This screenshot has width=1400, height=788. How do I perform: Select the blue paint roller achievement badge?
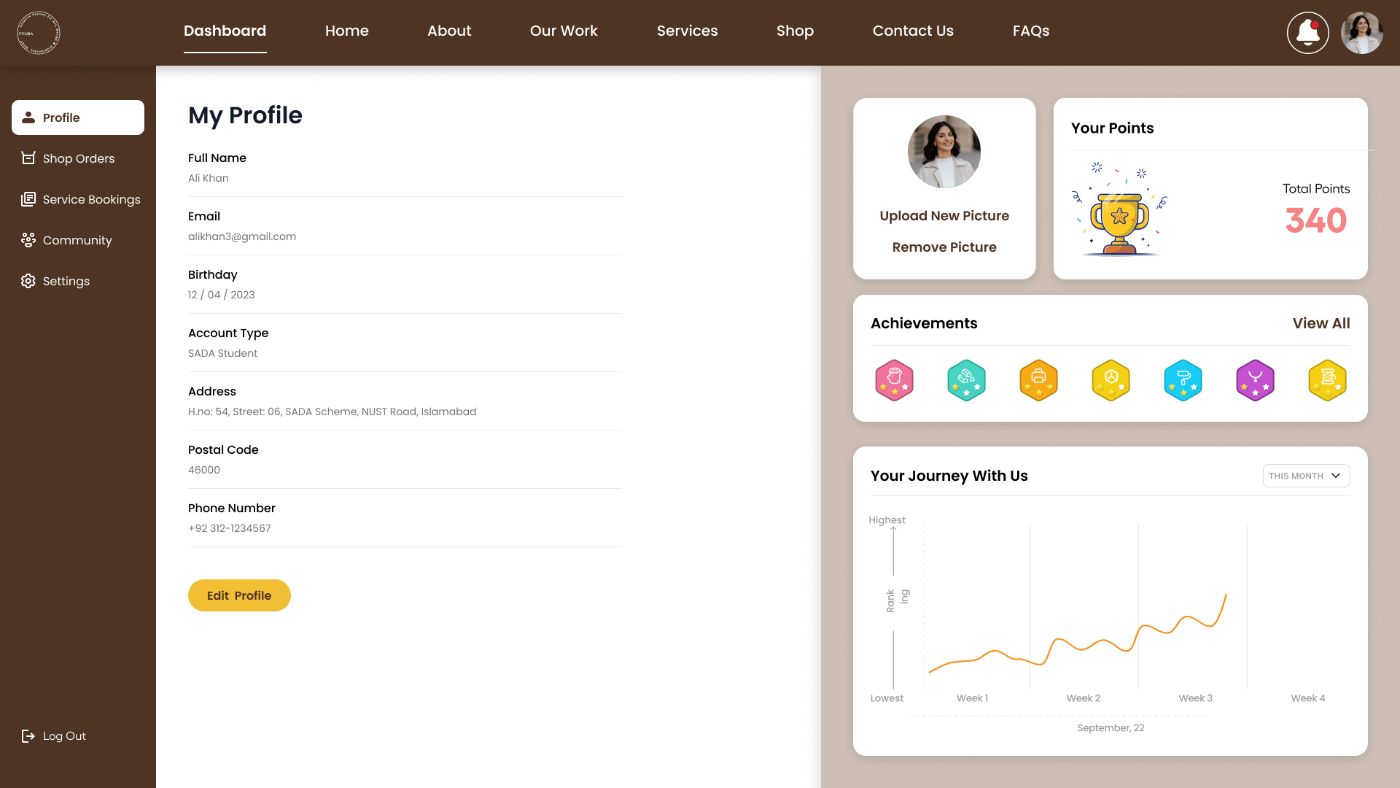pos(1183,381)
